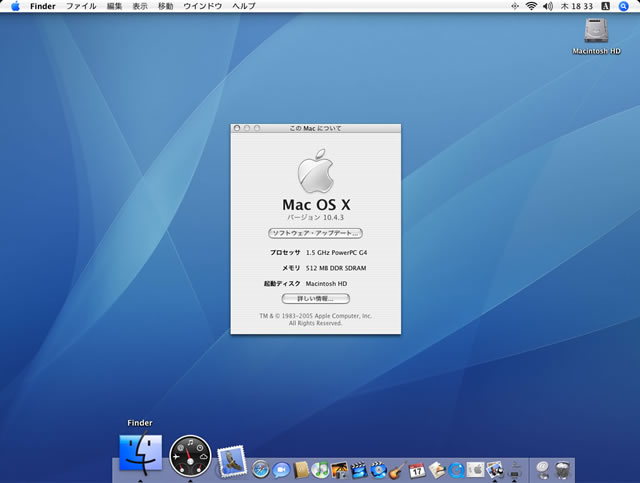
Task: Click the Mac OS X title text
Action: pyautogui.click(x=316, y=205)
